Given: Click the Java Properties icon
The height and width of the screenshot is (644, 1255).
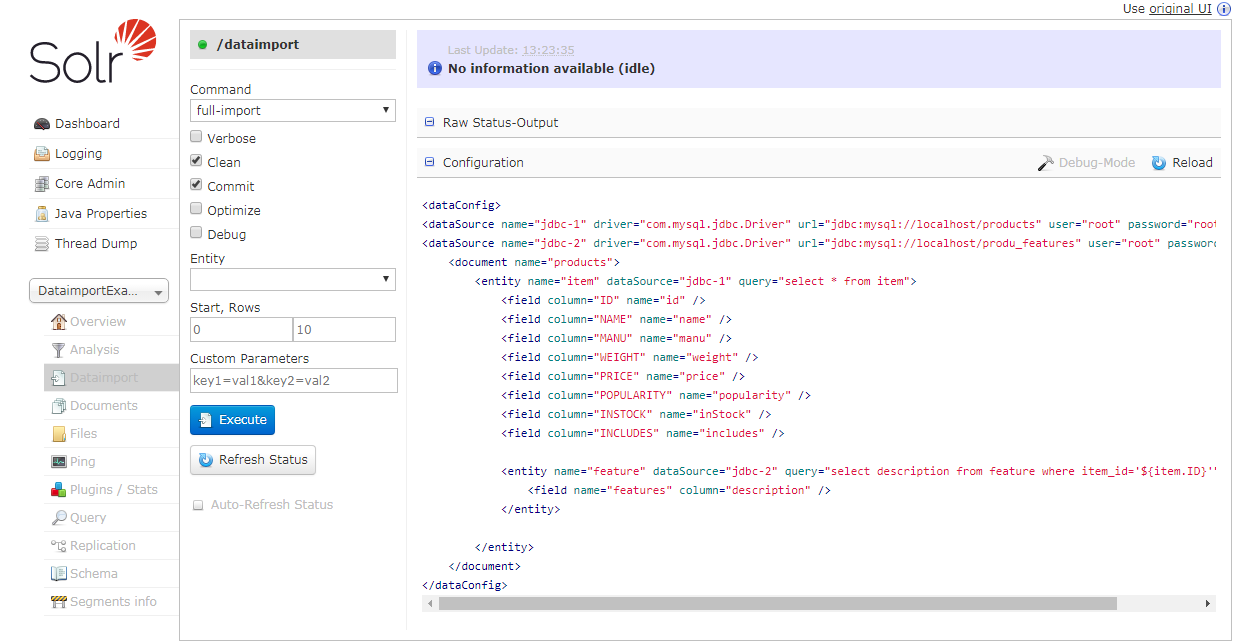Looking at the screenshot, I should (x=42, y=214).
